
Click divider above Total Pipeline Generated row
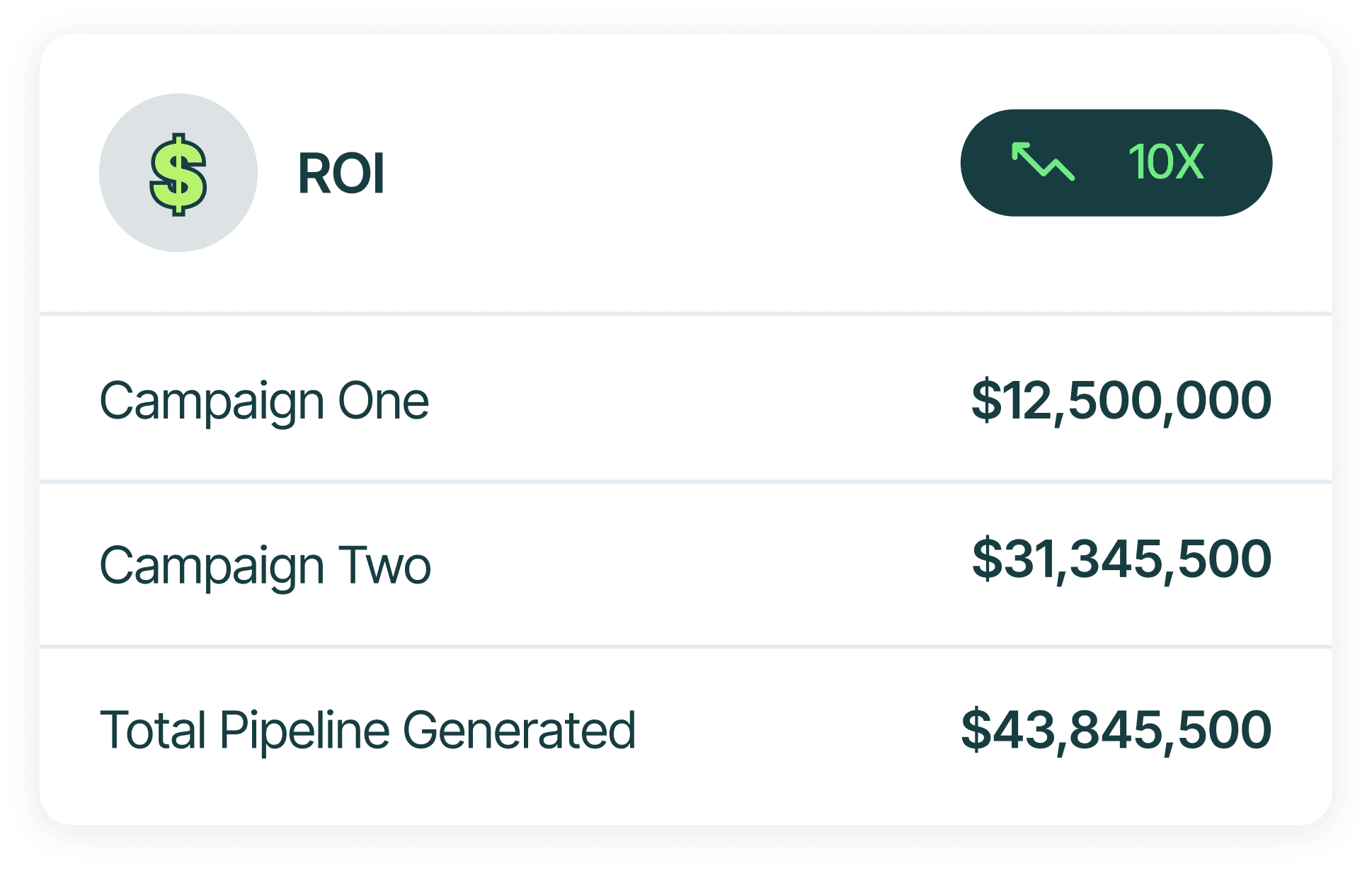685,647
